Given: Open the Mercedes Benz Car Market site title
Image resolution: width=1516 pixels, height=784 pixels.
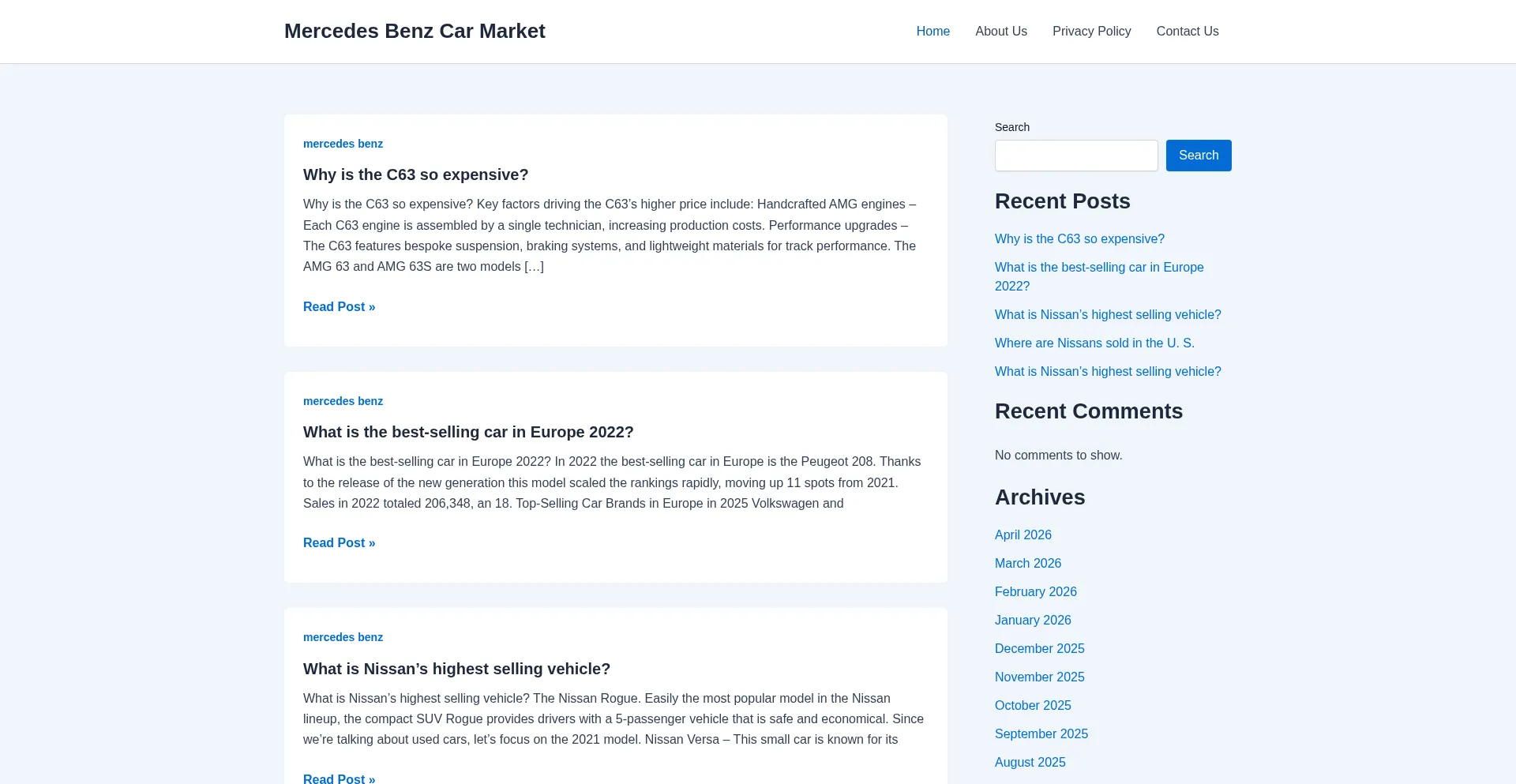Looking at the screenshot, I should pos(415,31).
